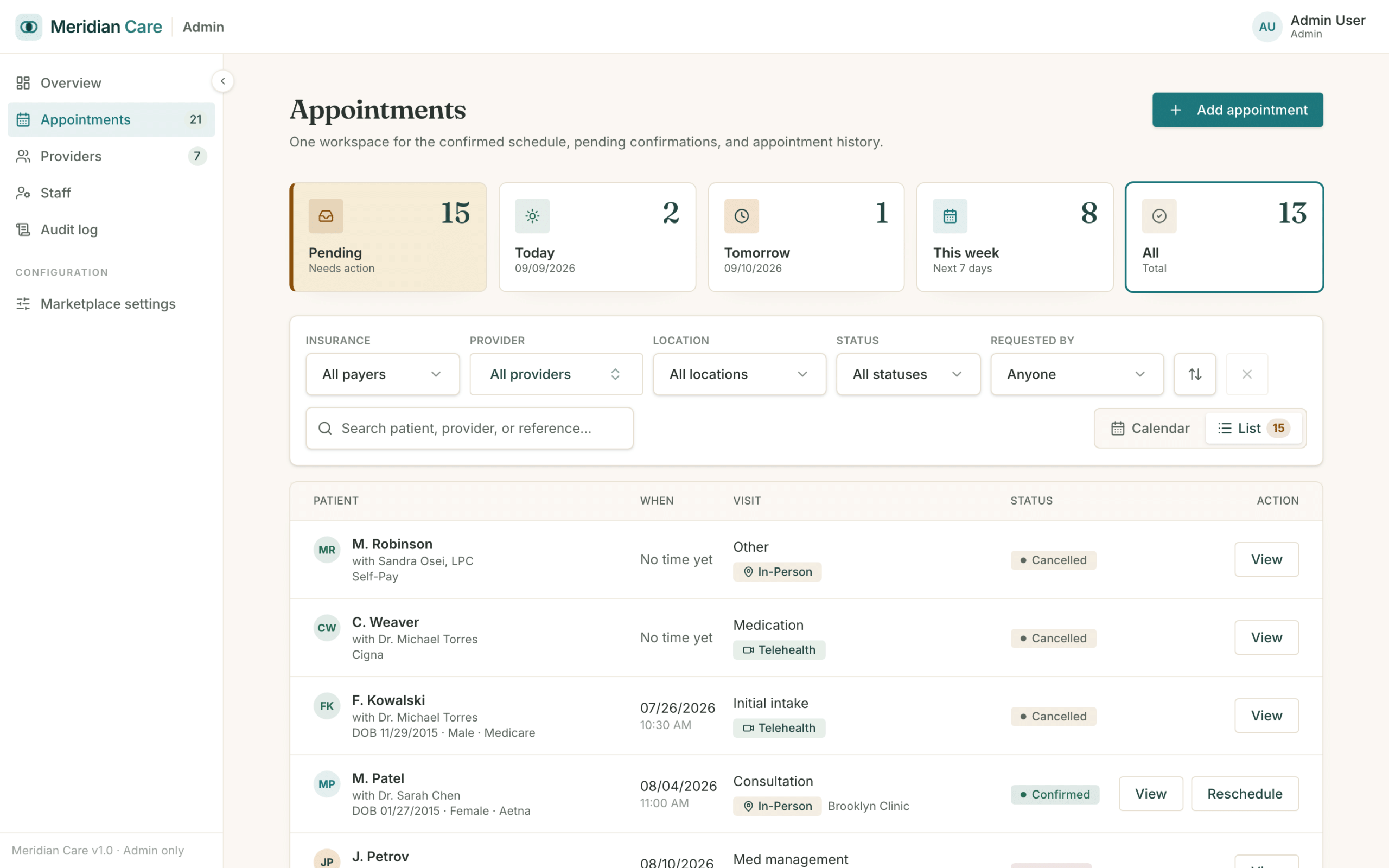Switch to Calendar view
This screenshot has width=1389, height=868.
[x=1150, y=428]
